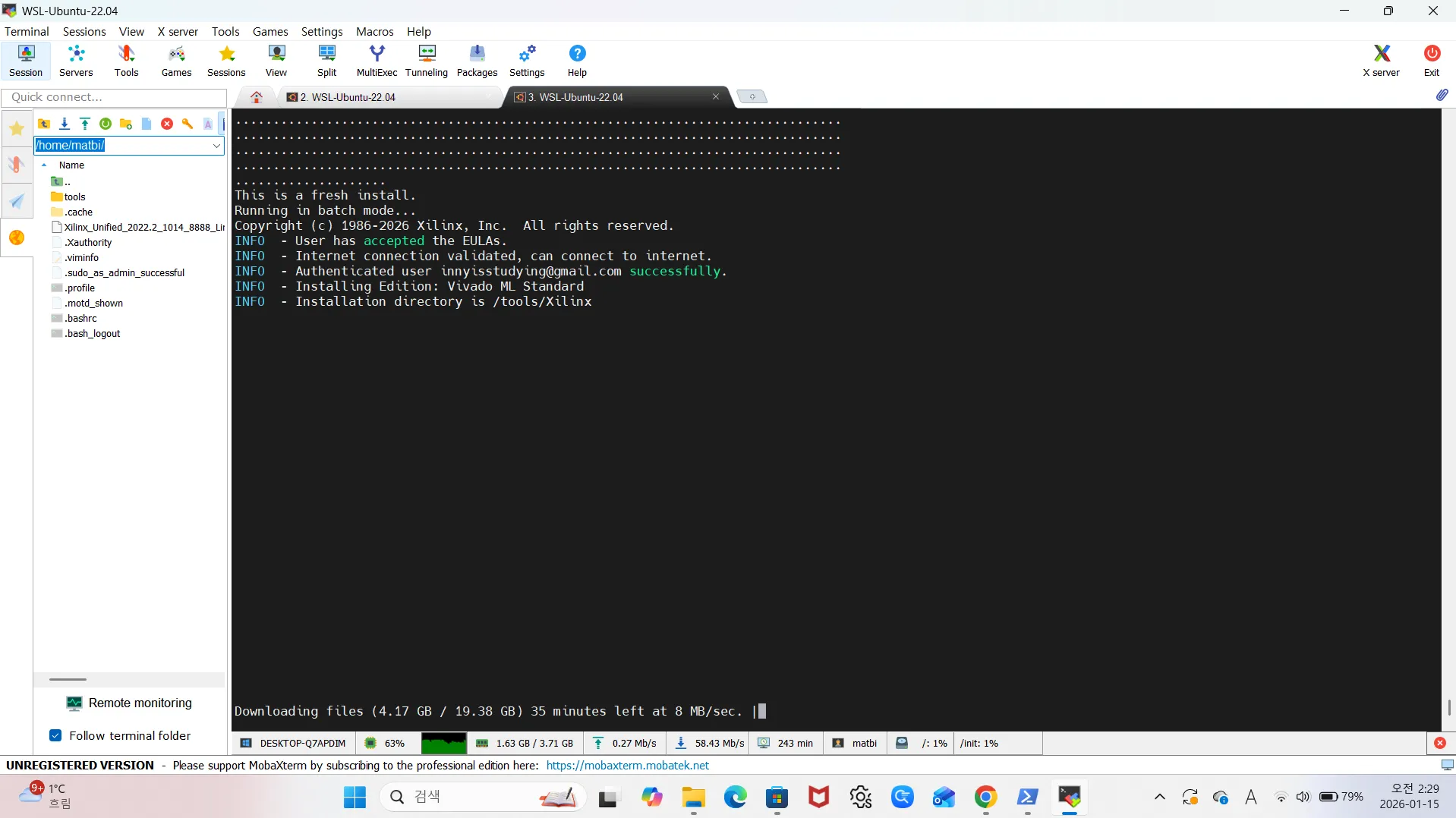Screen dimensions: 1456x818
Task: Open the Tools knife sidebar tab
Action: (x=17, y=165)
